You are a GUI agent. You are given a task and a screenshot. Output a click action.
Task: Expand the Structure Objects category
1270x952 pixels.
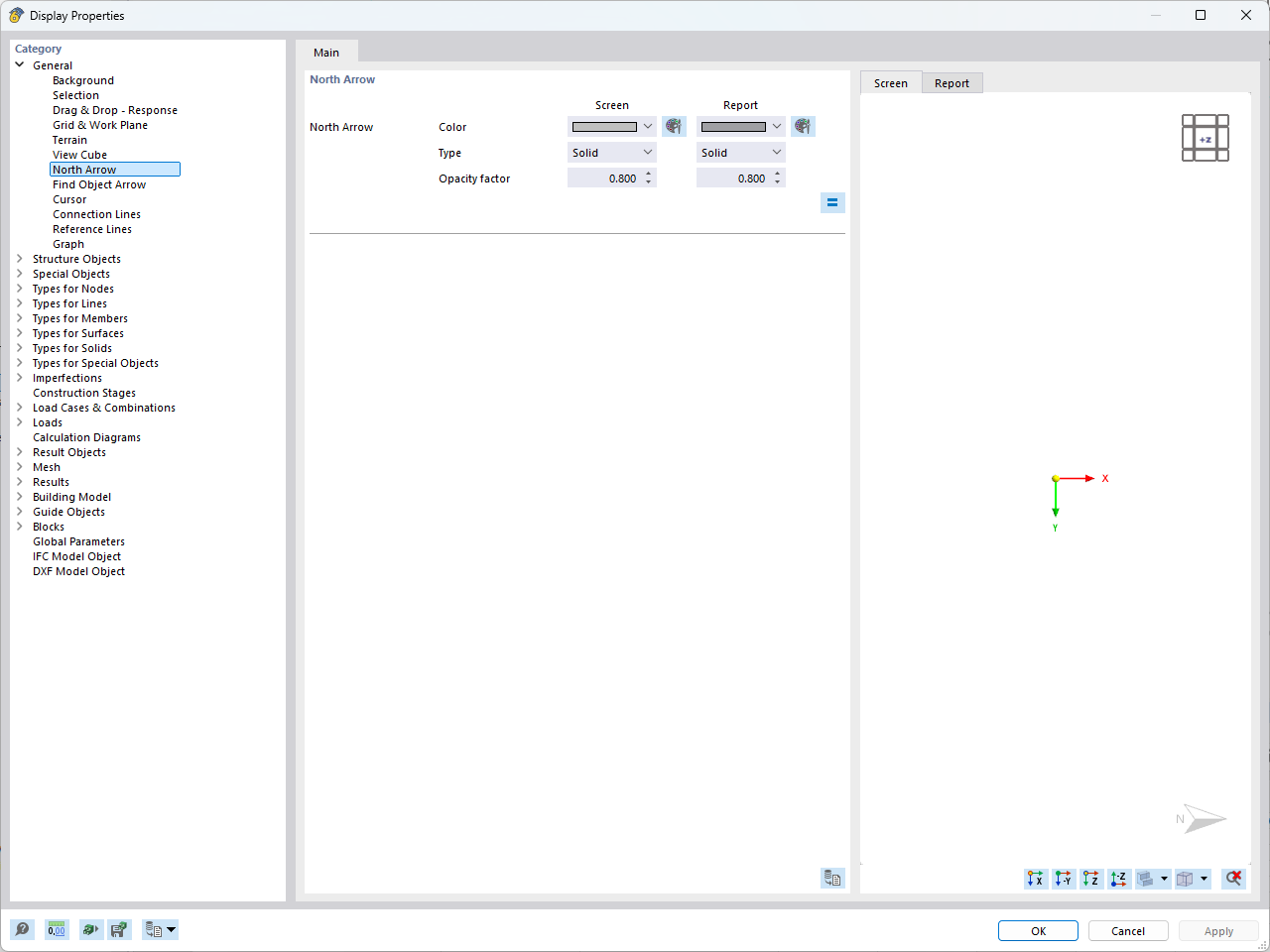(20, 259)
